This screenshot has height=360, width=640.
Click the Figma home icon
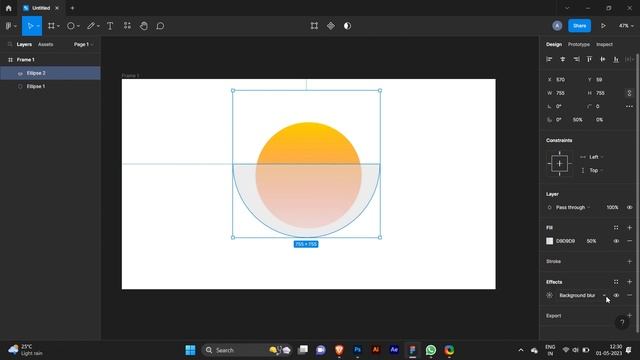coord(9,8)
